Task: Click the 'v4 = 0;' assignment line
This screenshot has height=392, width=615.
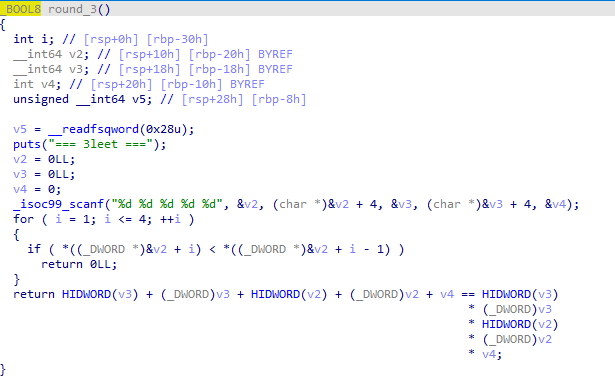Action: point(37,189)
